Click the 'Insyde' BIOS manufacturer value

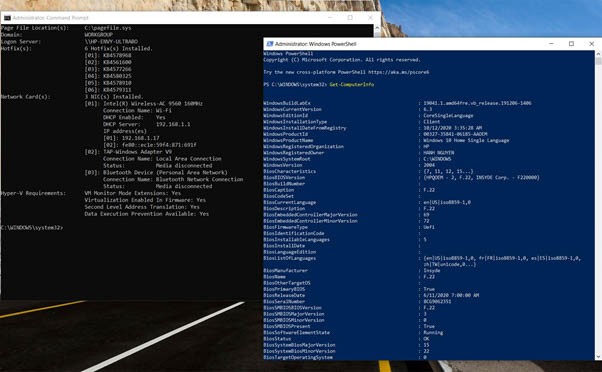(432, 270)
